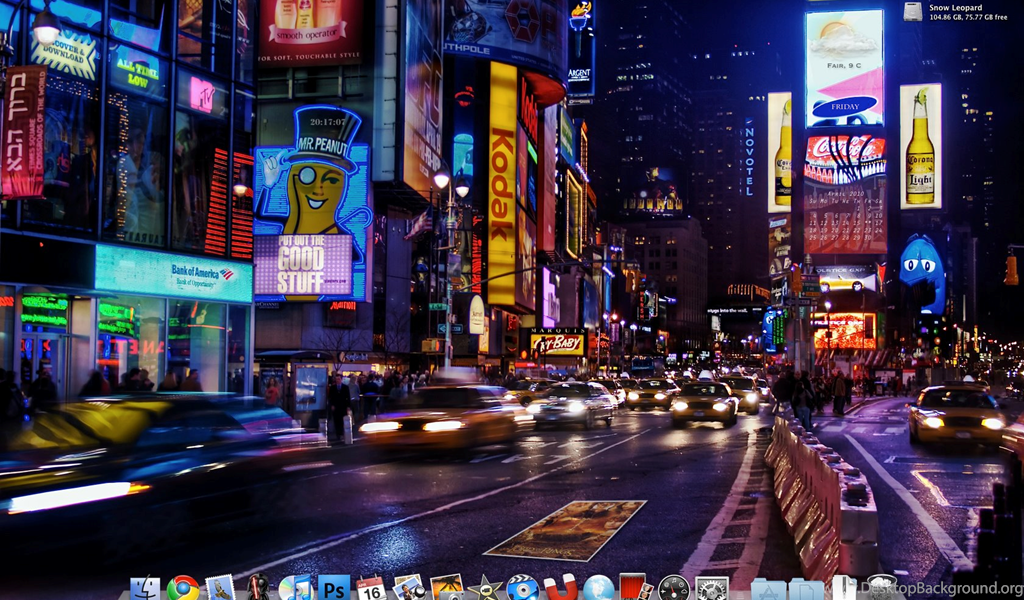Open iDVD from the dock
The image size is (1024, 600).
[x=522, y=588]
